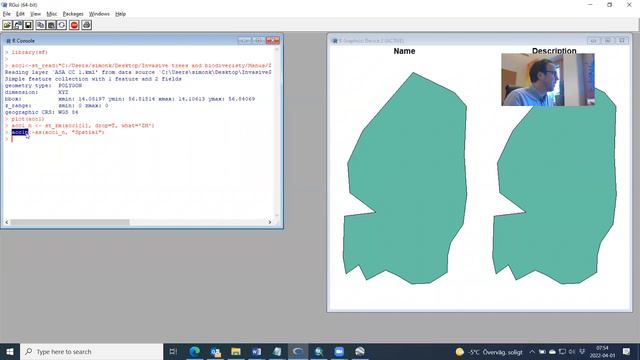Click the console scrollbar right arrow

pyautogui.click(x=269, y=222)
